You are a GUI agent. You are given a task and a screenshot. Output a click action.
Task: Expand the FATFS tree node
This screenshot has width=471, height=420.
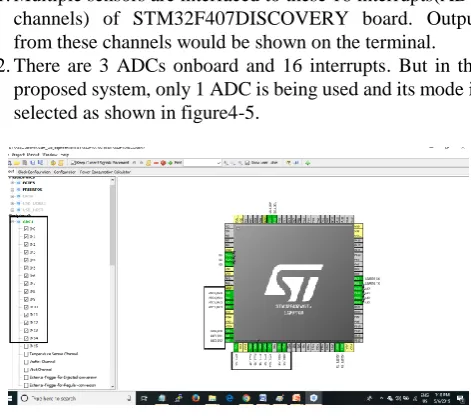[12, 183]
